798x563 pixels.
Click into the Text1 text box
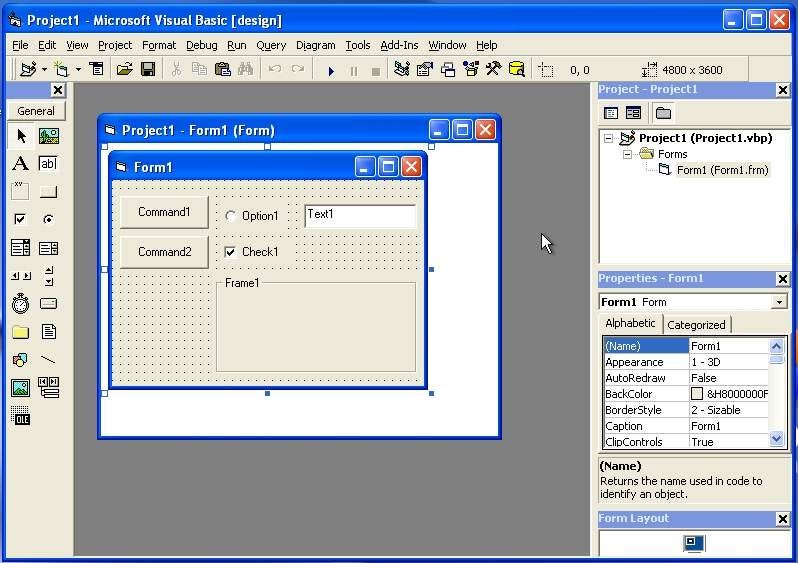click(360, 216)
